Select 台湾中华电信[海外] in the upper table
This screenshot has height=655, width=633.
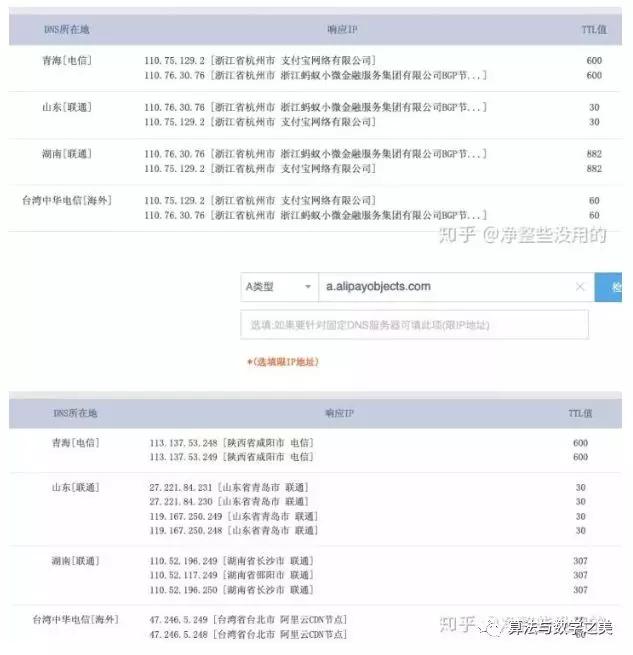[67, 201]
